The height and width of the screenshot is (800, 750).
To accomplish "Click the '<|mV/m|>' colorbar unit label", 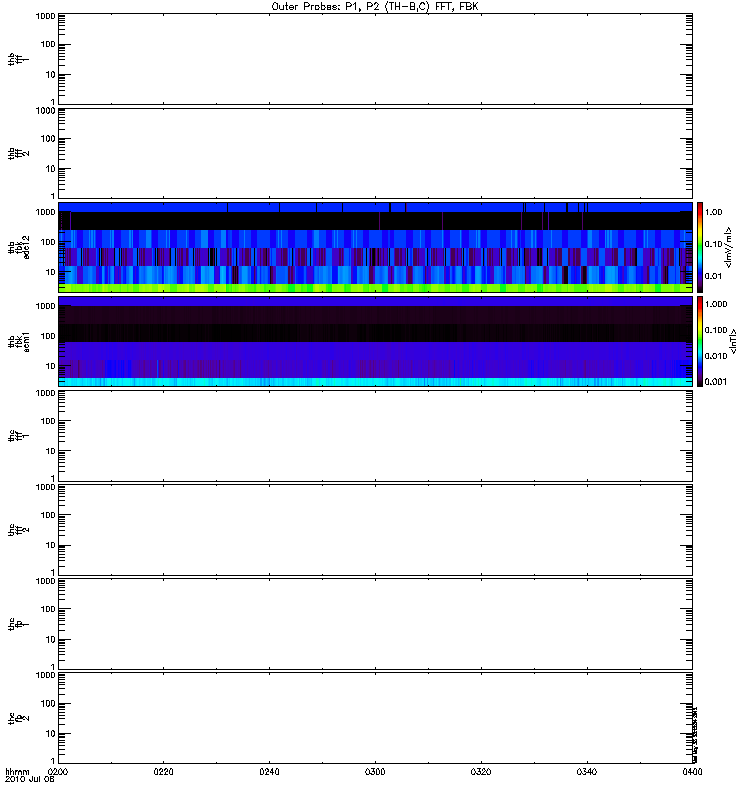I will pos(729,247).
